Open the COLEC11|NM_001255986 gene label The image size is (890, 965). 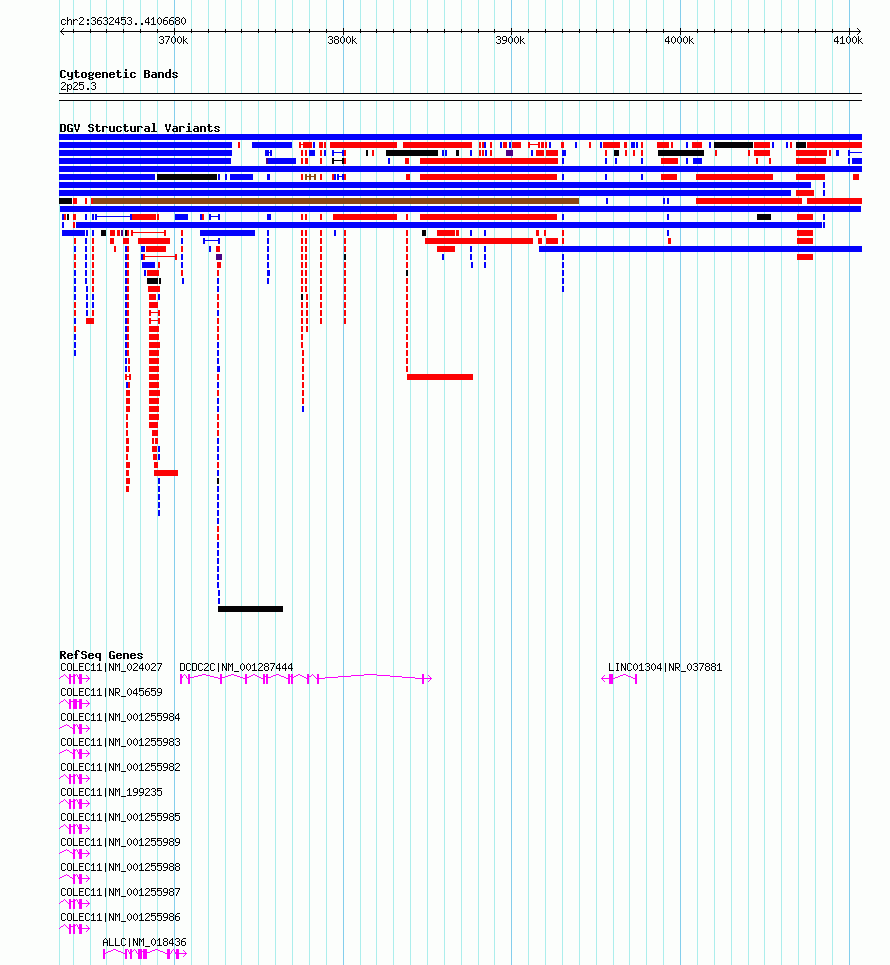point(121,917)
